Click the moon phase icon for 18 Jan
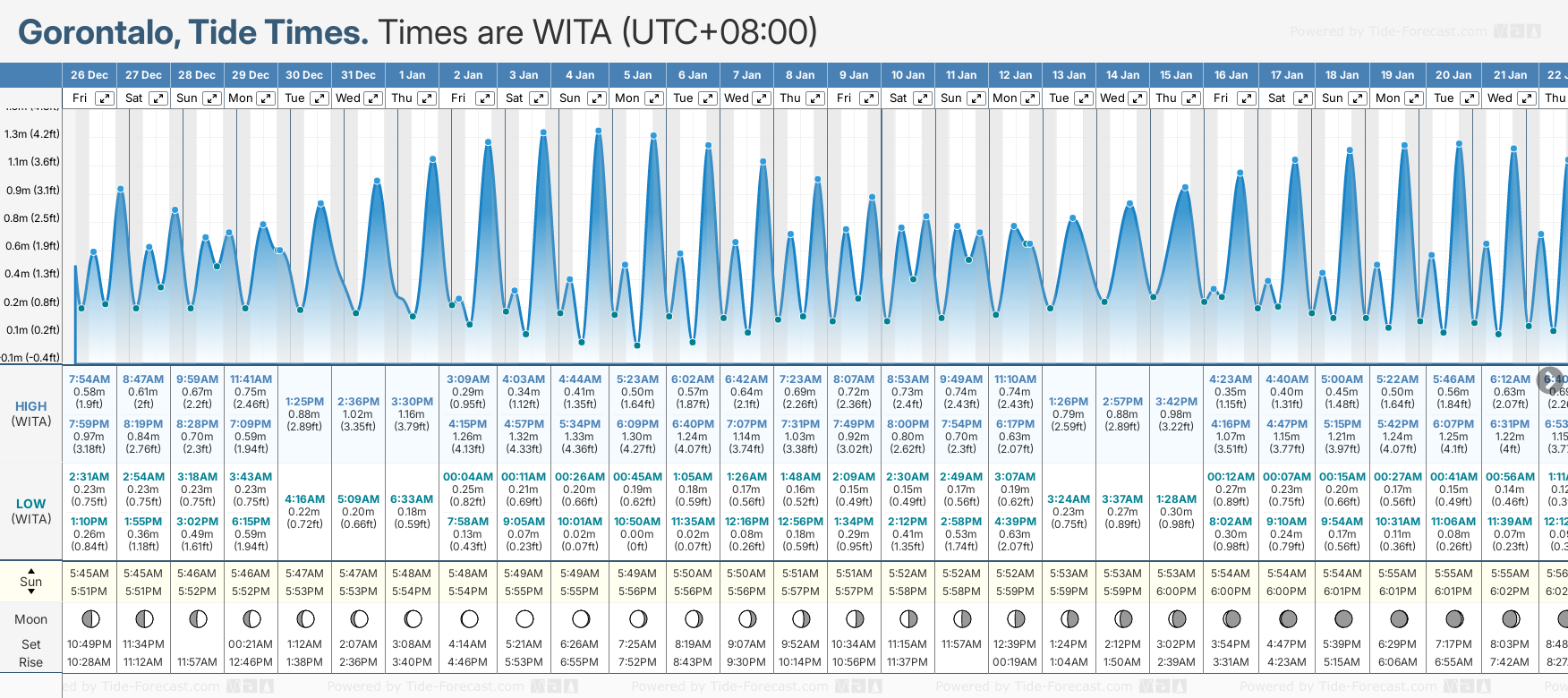 tap(1343, 618)
